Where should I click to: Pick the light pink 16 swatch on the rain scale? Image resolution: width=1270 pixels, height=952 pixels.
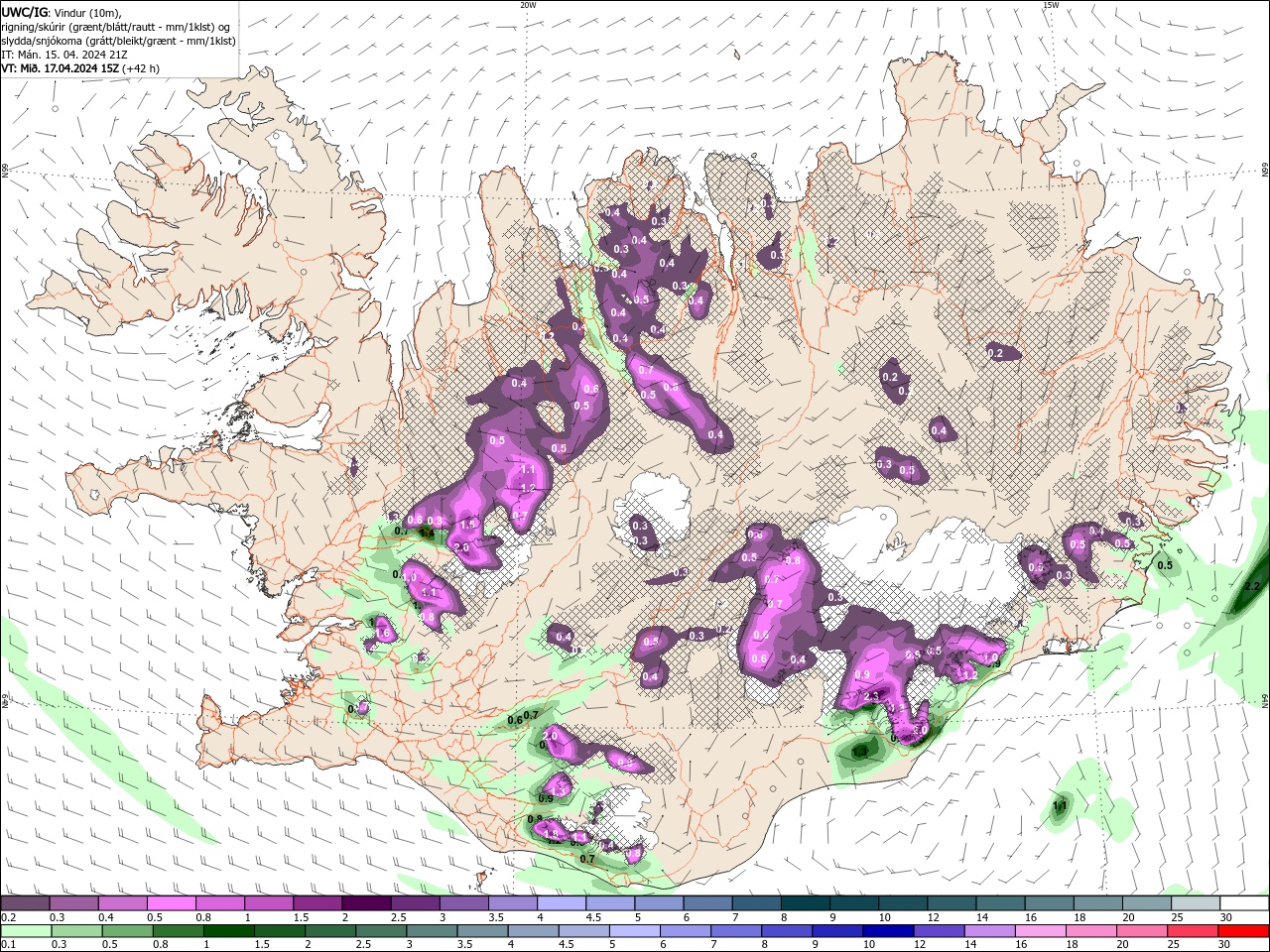[1040, 931]
